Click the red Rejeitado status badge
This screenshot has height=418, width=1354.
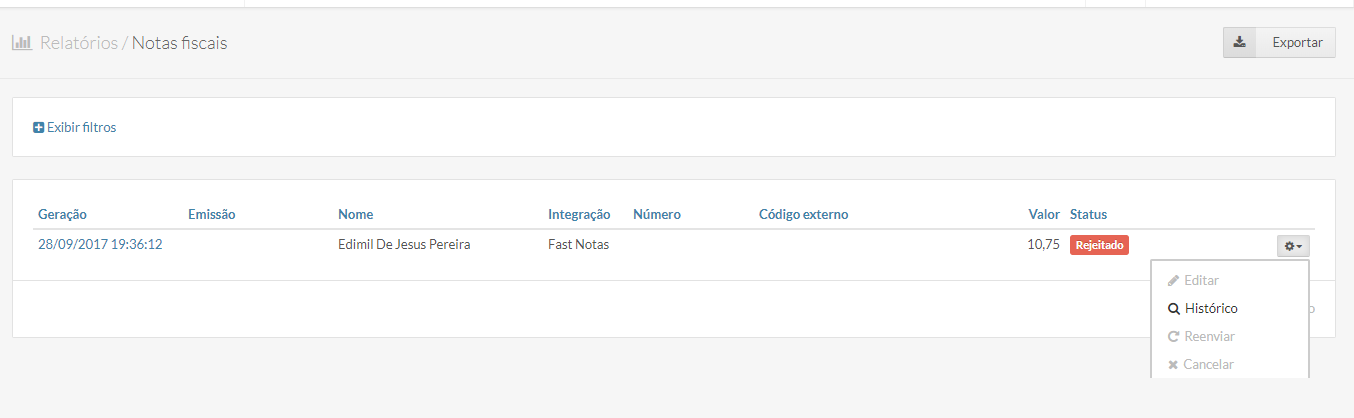[1099, 245]
